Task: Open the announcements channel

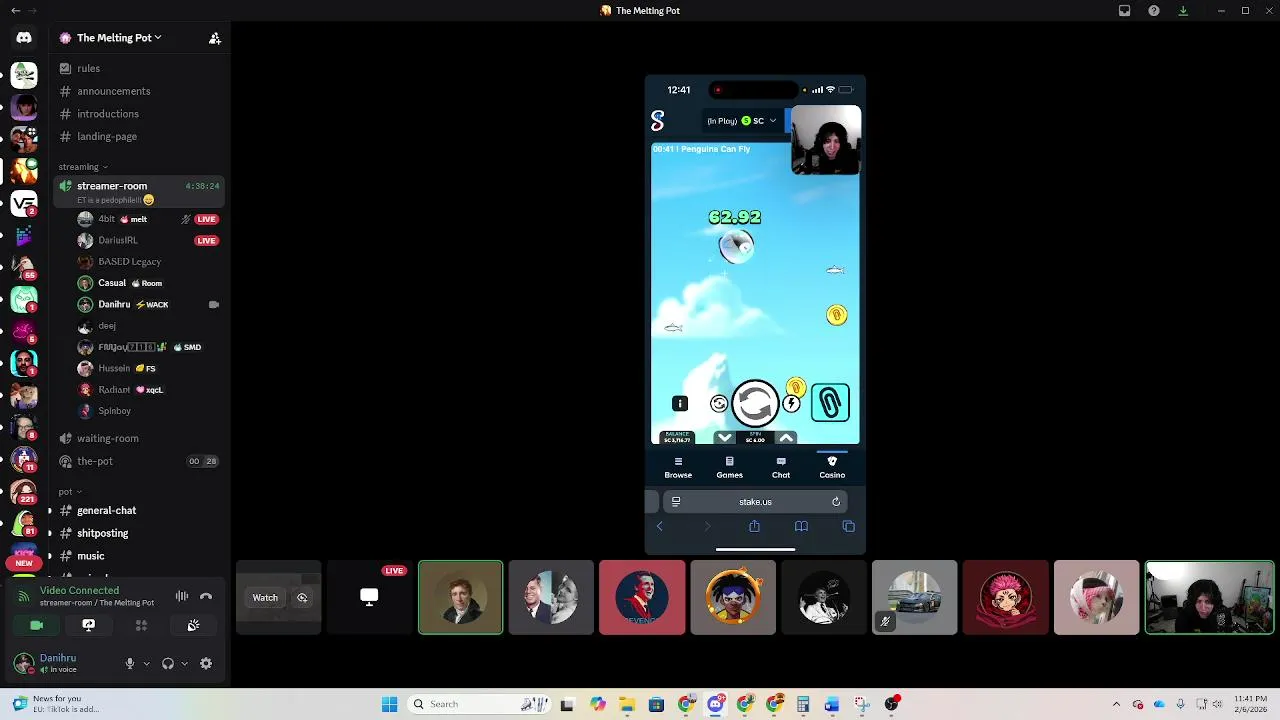Action: coord(138,91)
